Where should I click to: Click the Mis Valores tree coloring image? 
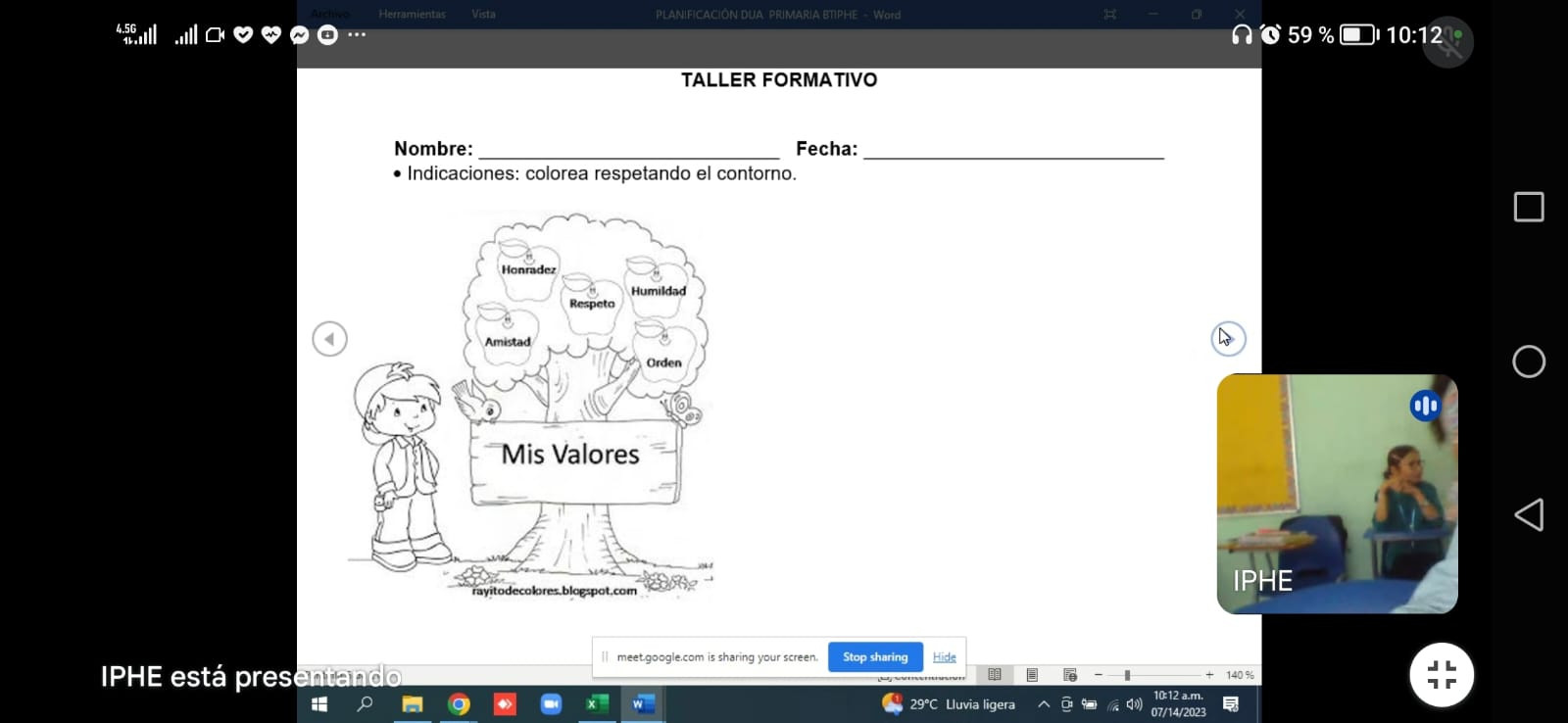point(531,405)
